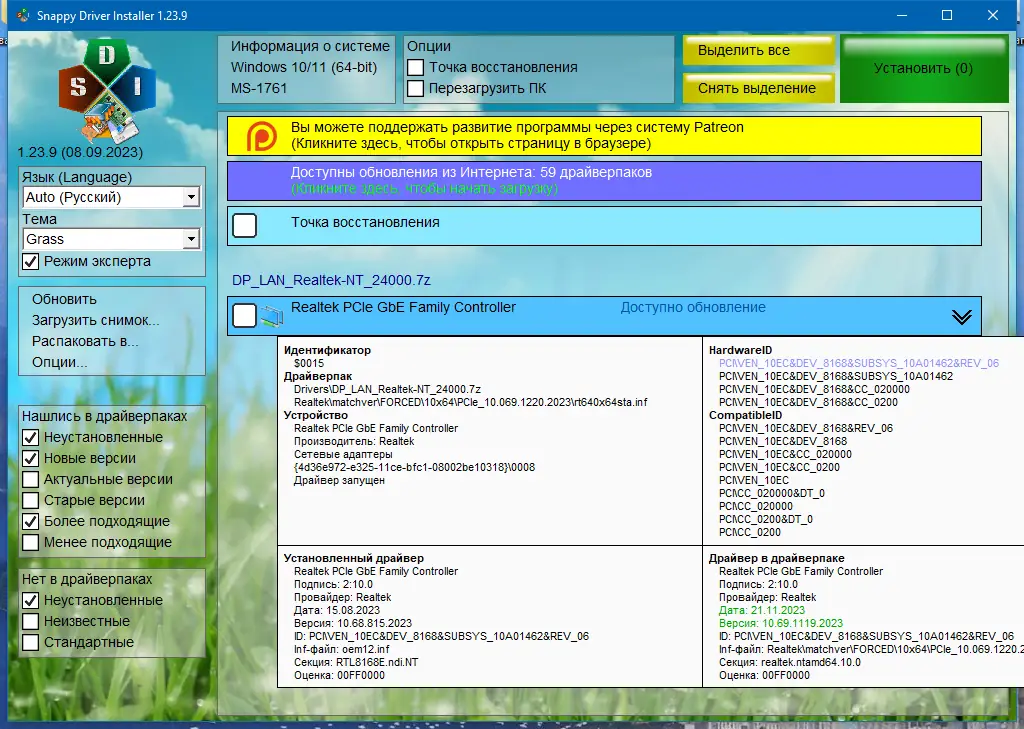The height and width of the screenshot is (729, 1024).
Task: Maximize the Snappy Driver Installer window
Action: coord(947,15)
